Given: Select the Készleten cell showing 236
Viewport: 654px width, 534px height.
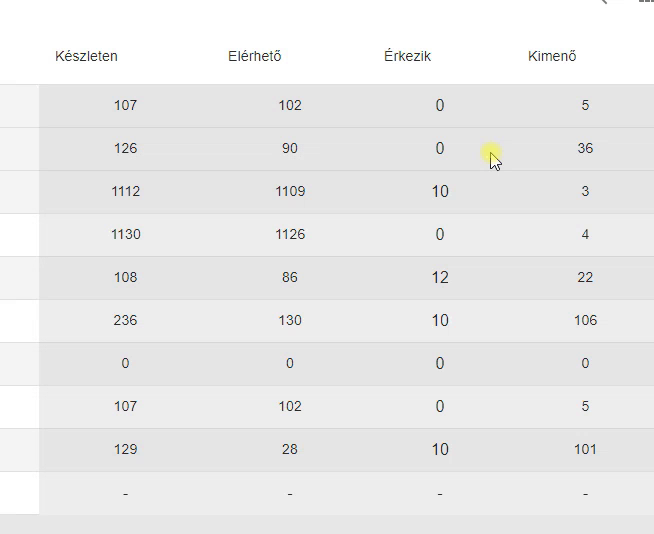Looking at the screenshot, I should pyautogui.click(x=126, y=320).
